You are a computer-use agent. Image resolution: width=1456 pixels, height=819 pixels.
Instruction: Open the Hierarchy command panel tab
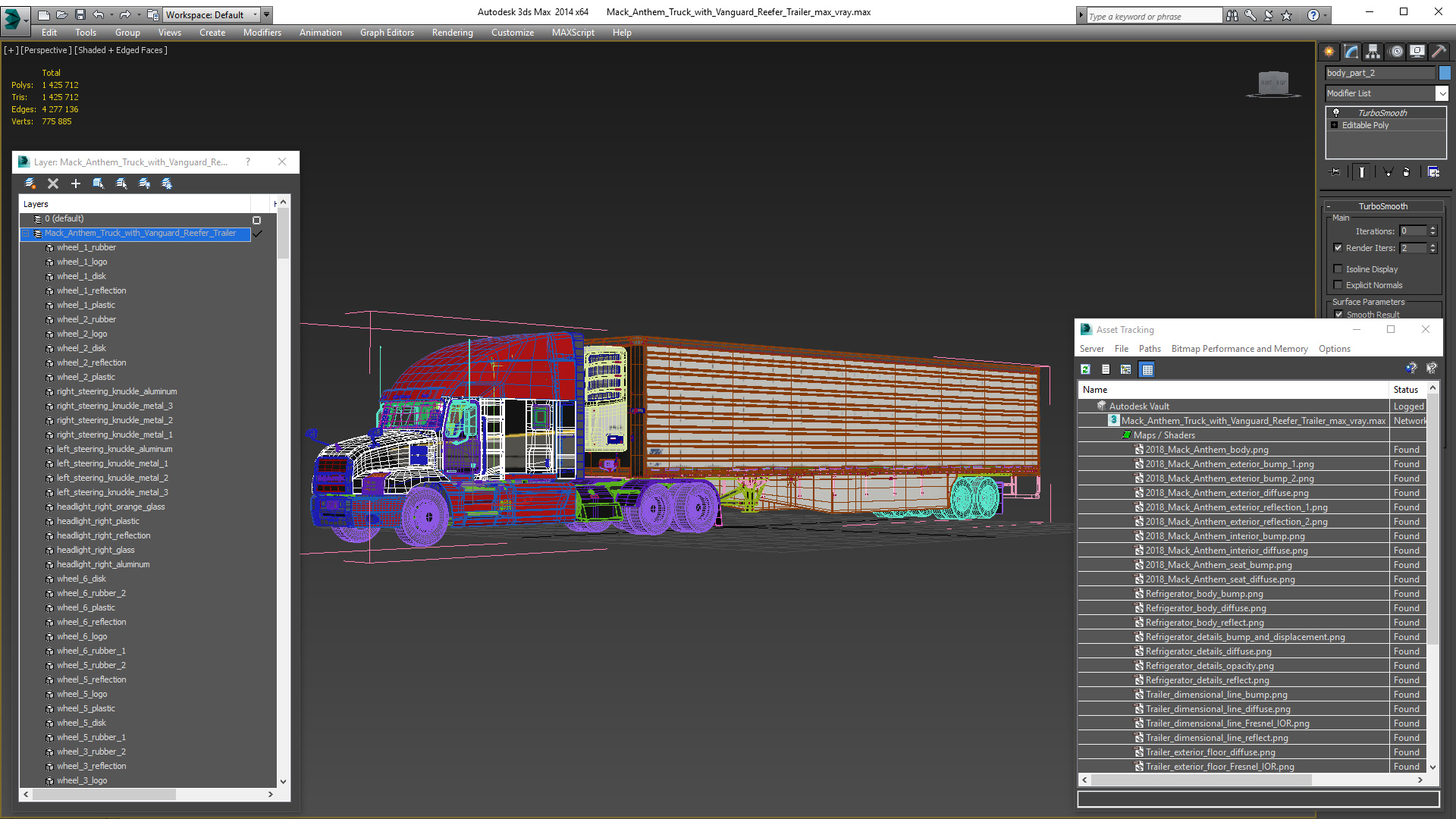pos(1373,52)
